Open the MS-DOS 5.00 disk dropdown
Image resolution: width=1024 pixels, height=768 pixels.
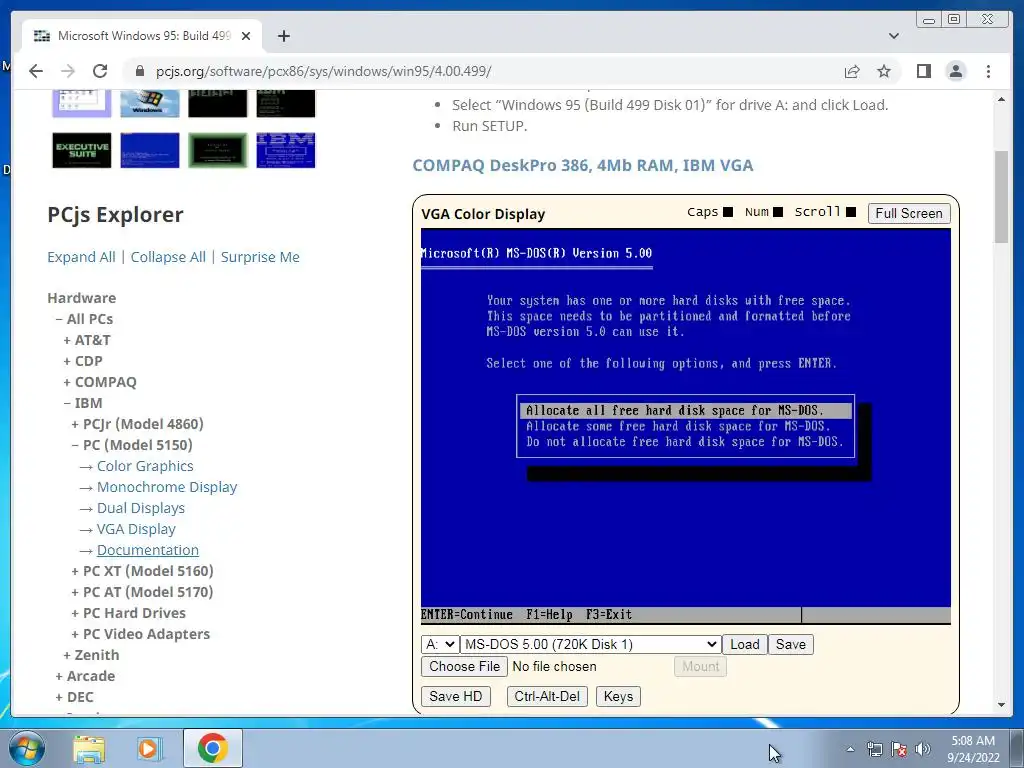(x=590, y=645)
